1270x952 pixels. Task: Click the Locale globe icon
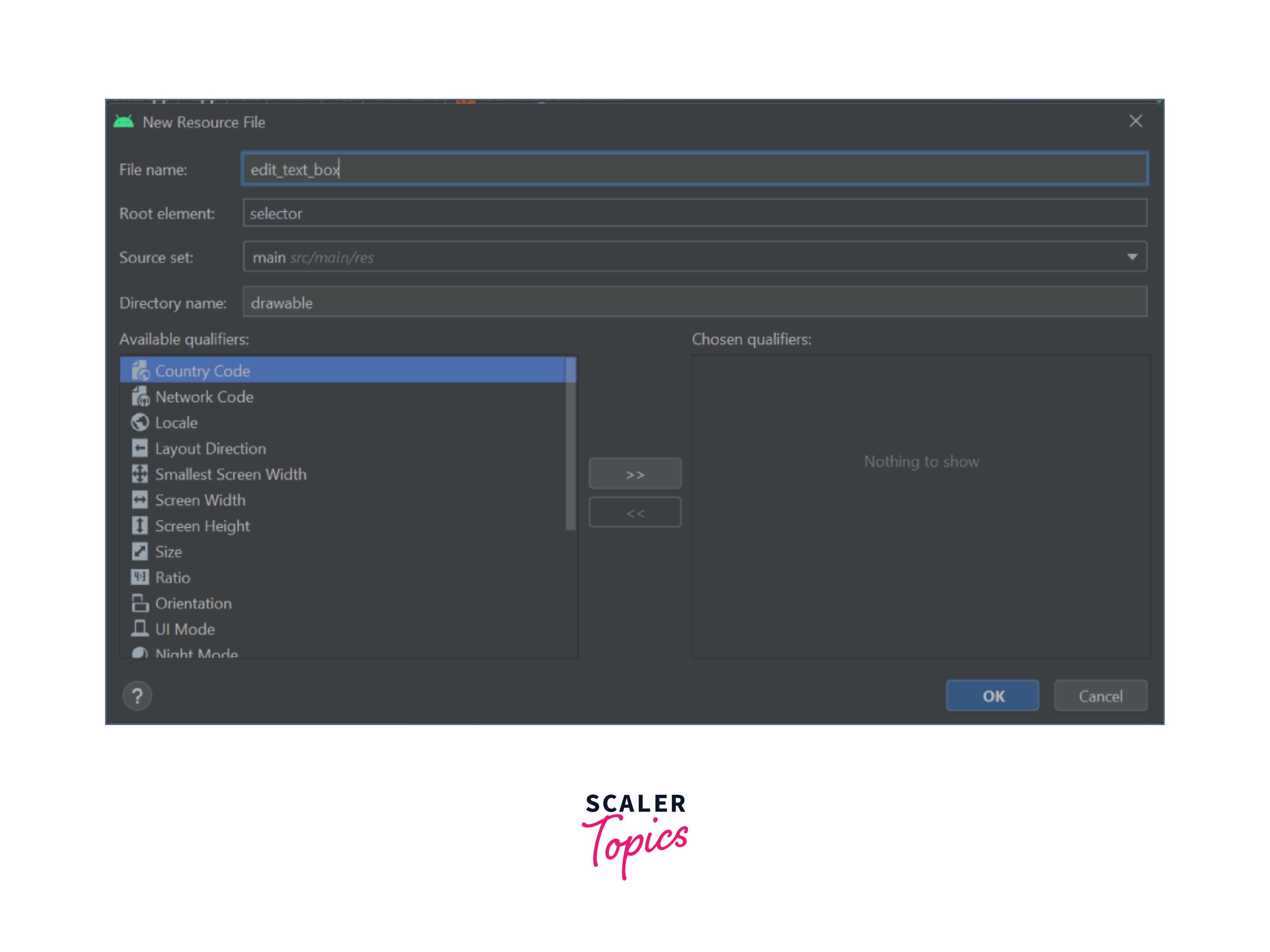pyautogui.click(x=140, y=423)
